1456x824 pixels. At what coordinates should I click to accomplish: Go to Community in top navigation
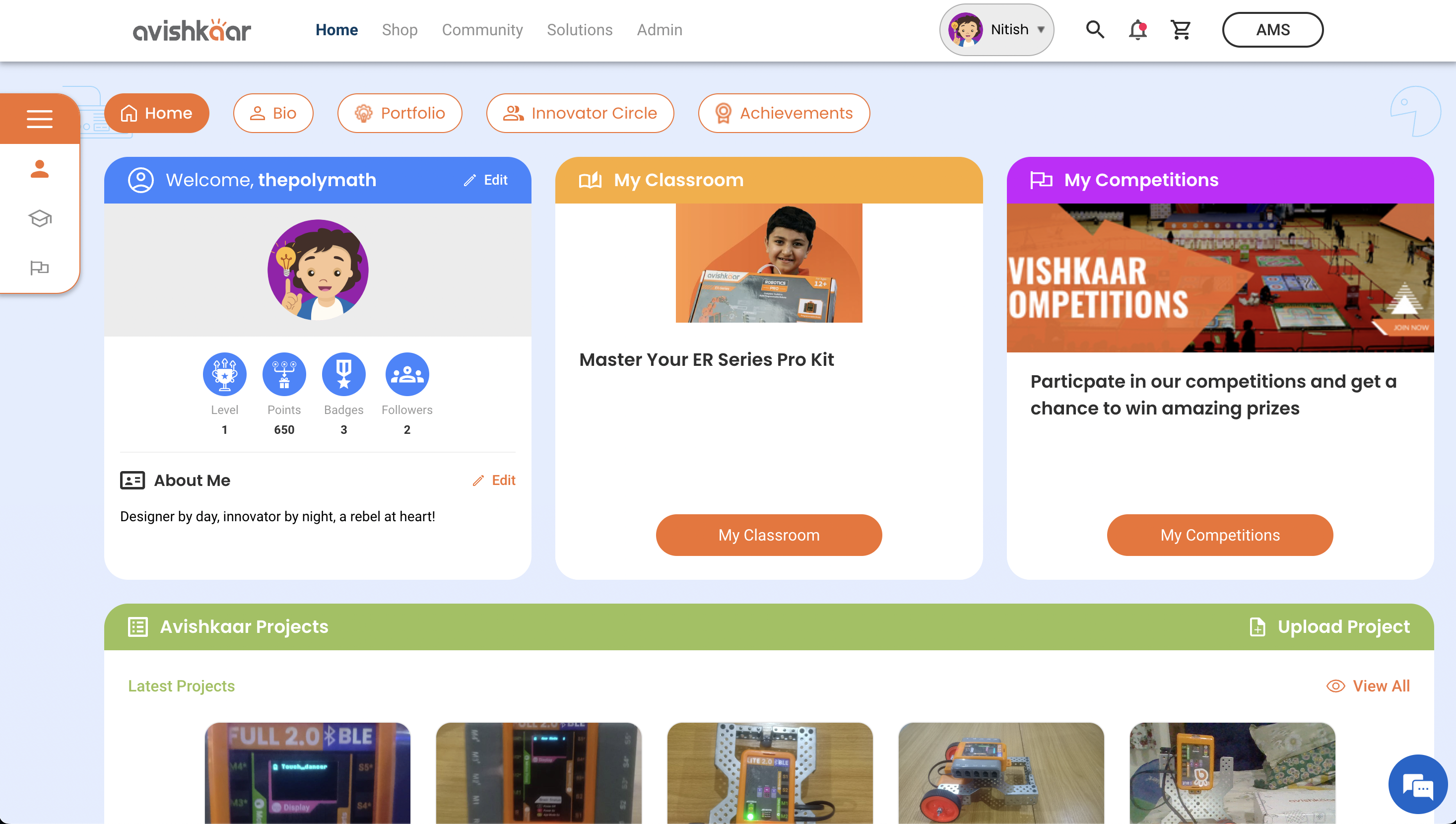(482, 29)
